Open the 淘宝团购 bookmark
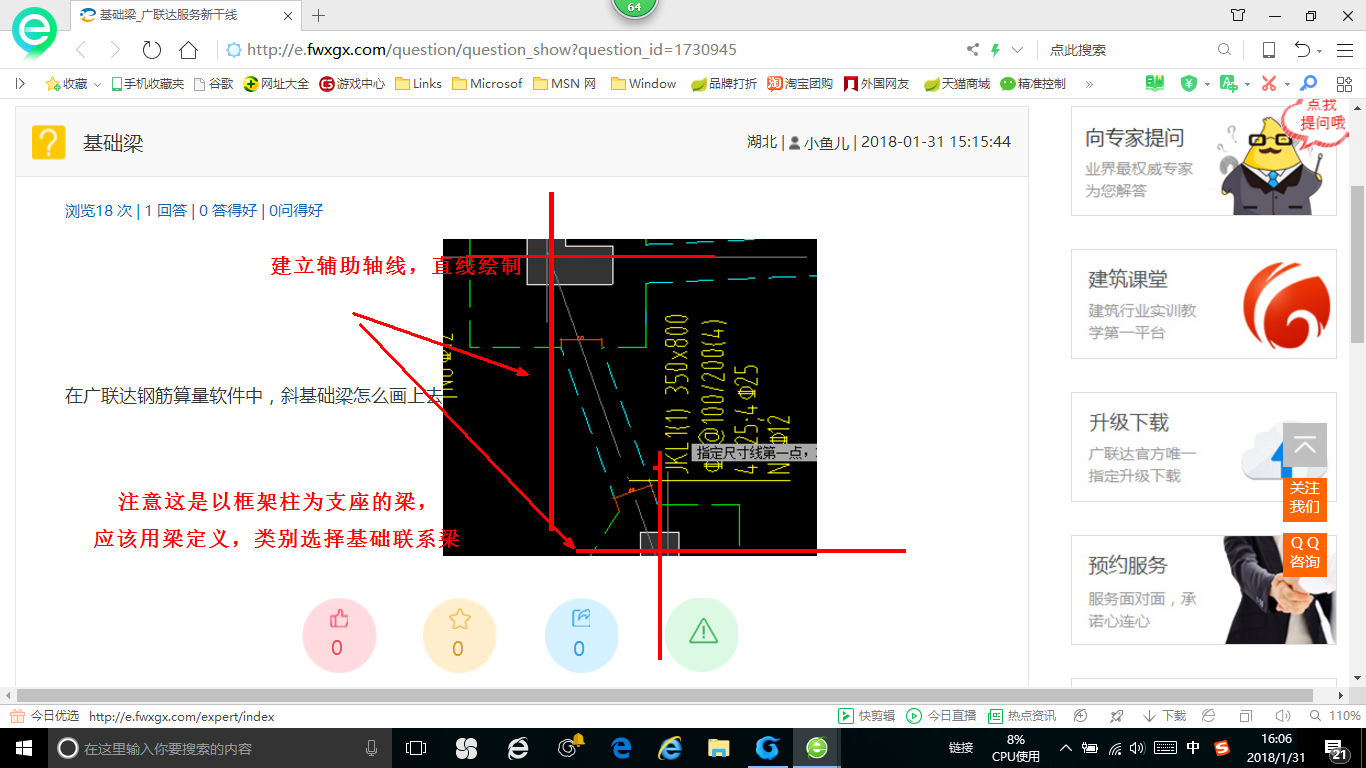This screenshot has width=1366, height=768. [x=800, y=84]
